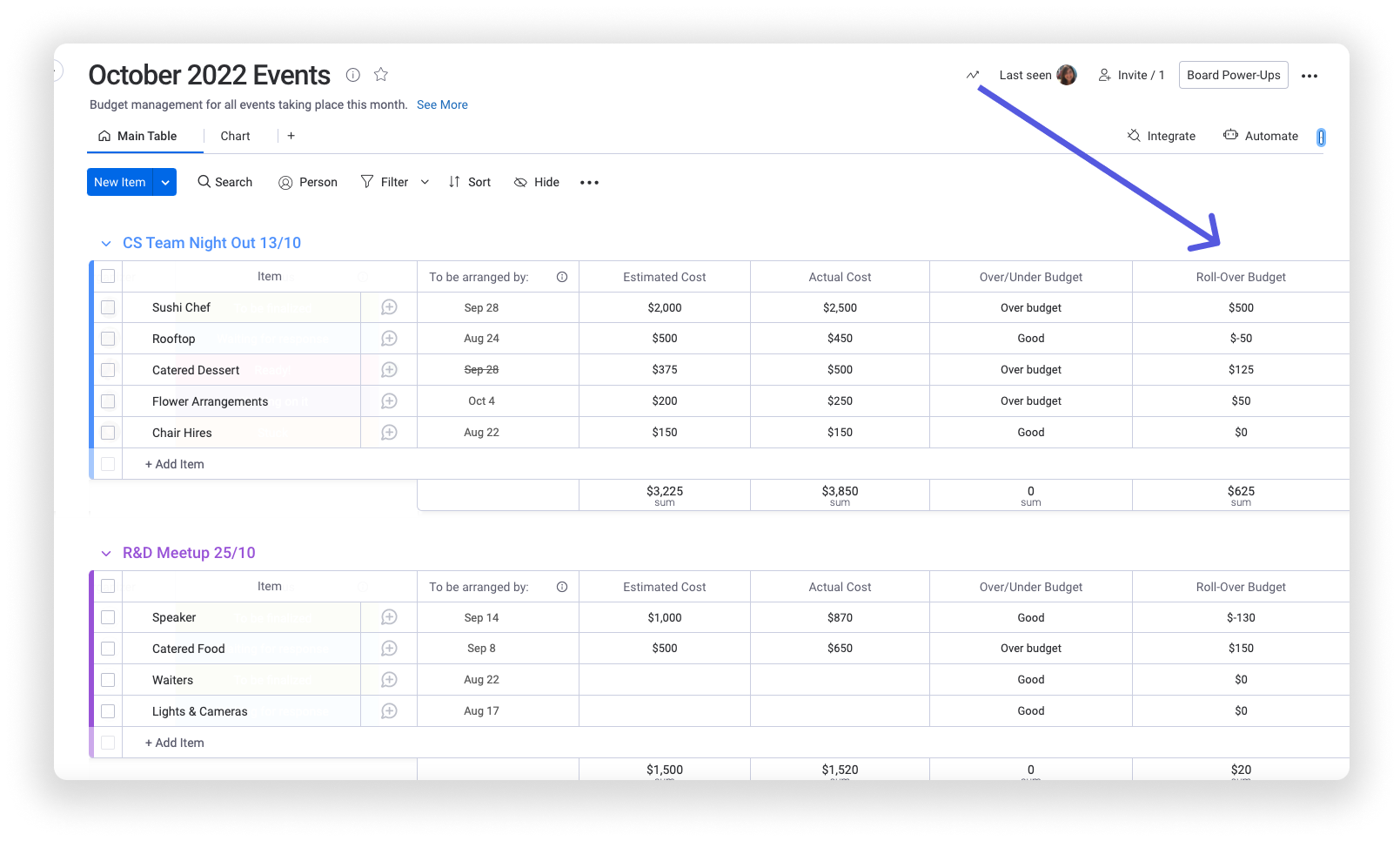The width and height of the screenshot is (1400, 841).
Task: Click the board info icon beside title
Action: point(352,75)
